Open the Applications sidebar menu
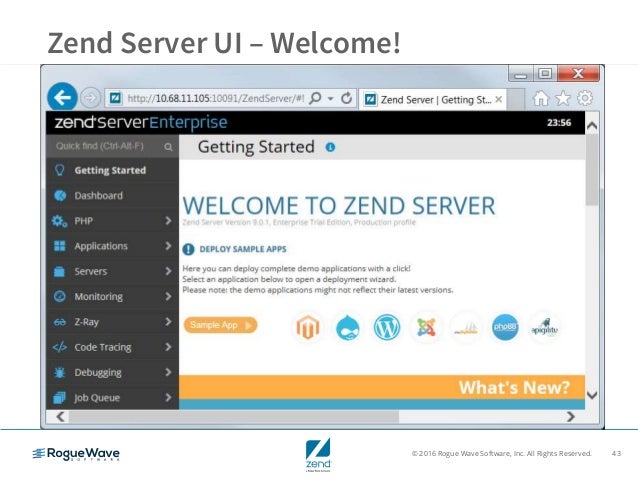This screenshot has width=638, height=479. pyautogui.click(x=112, y=246)
